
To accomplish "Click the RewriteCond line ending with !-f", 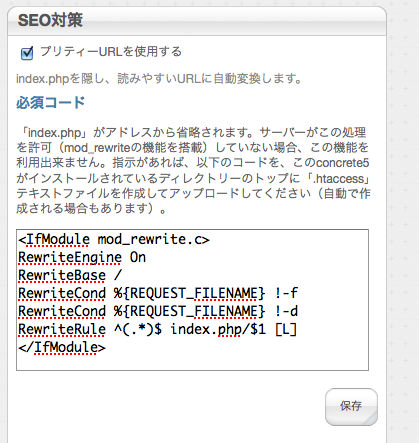I will point(158,293).
